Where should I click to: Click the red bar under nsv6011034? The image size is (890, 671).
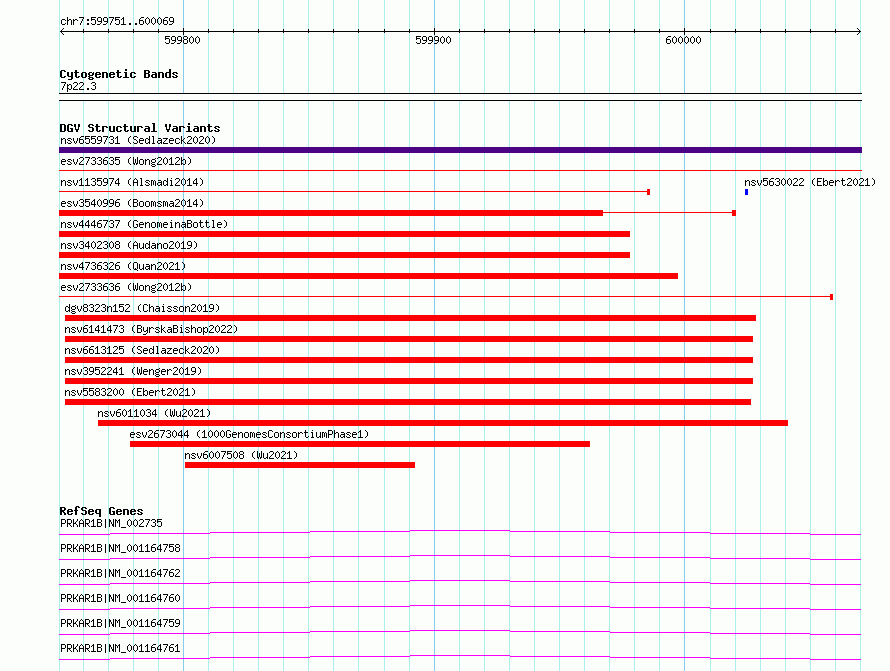[x=443, y=423]
